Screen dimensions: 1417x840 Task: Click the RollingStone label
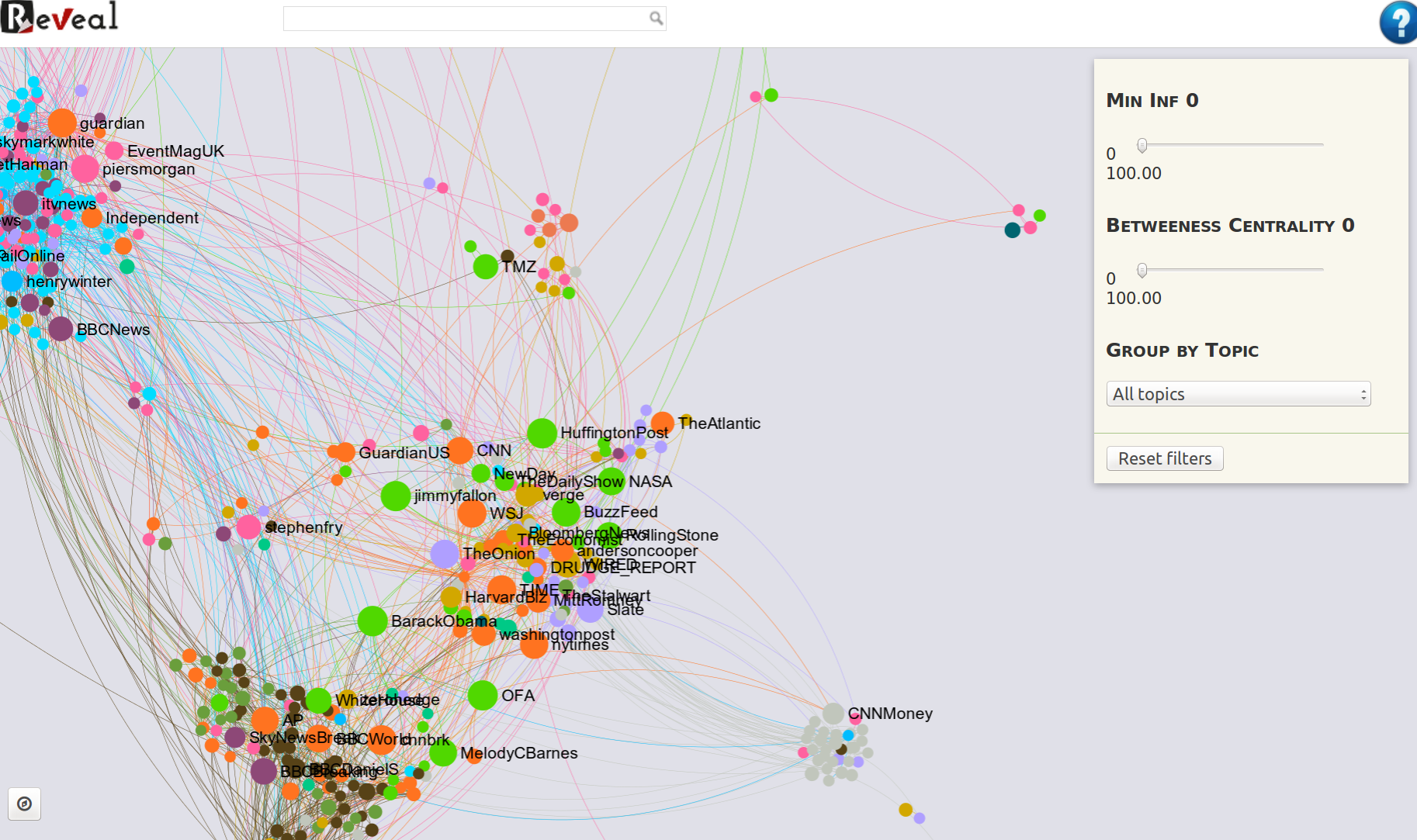tap(672, 535)
